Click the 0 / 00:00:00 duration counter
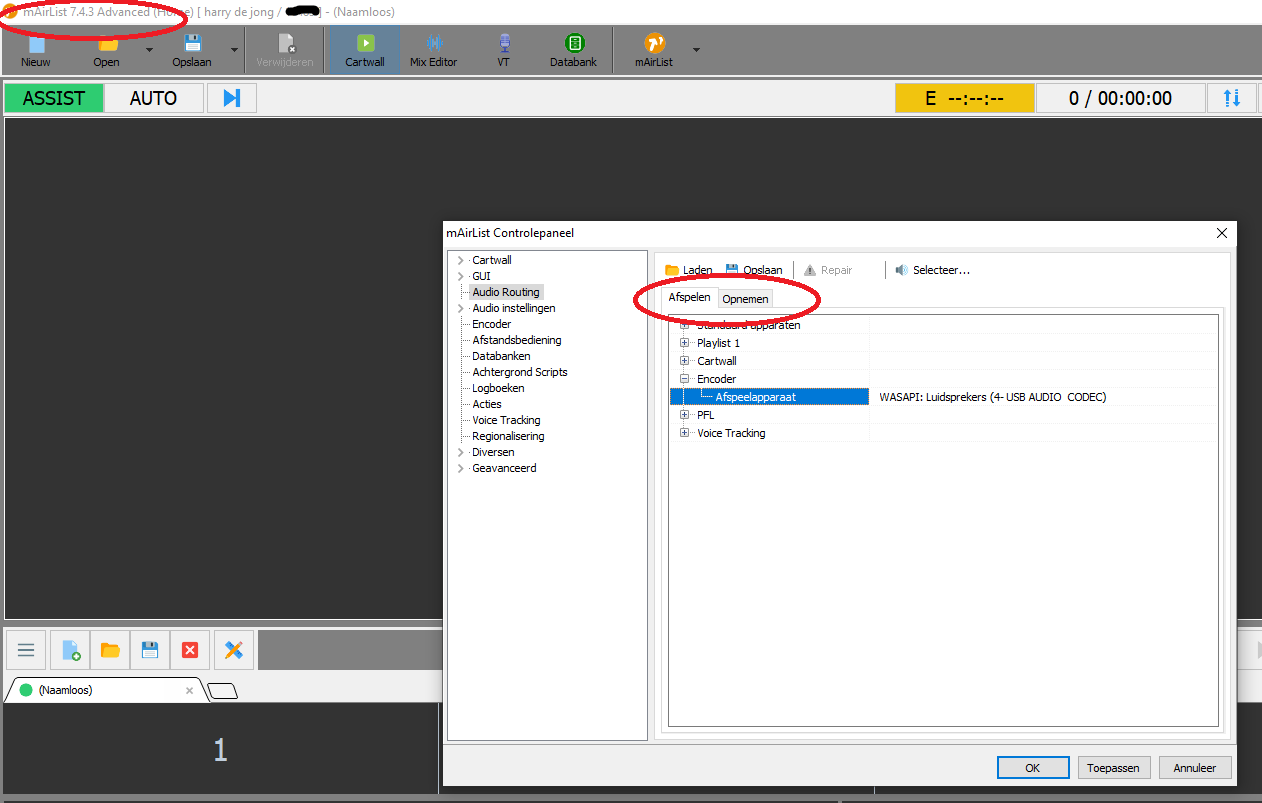1262x803 pixels. (1120, 98)
